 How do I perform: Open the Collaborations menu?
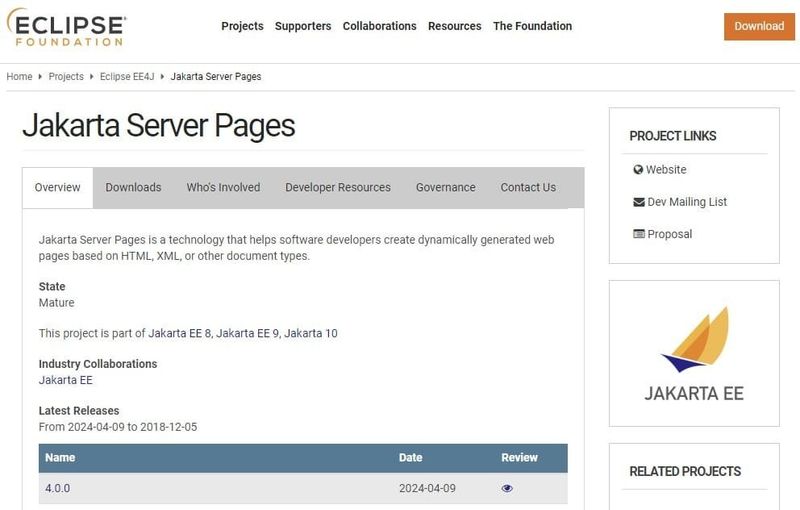coord(380,26)
